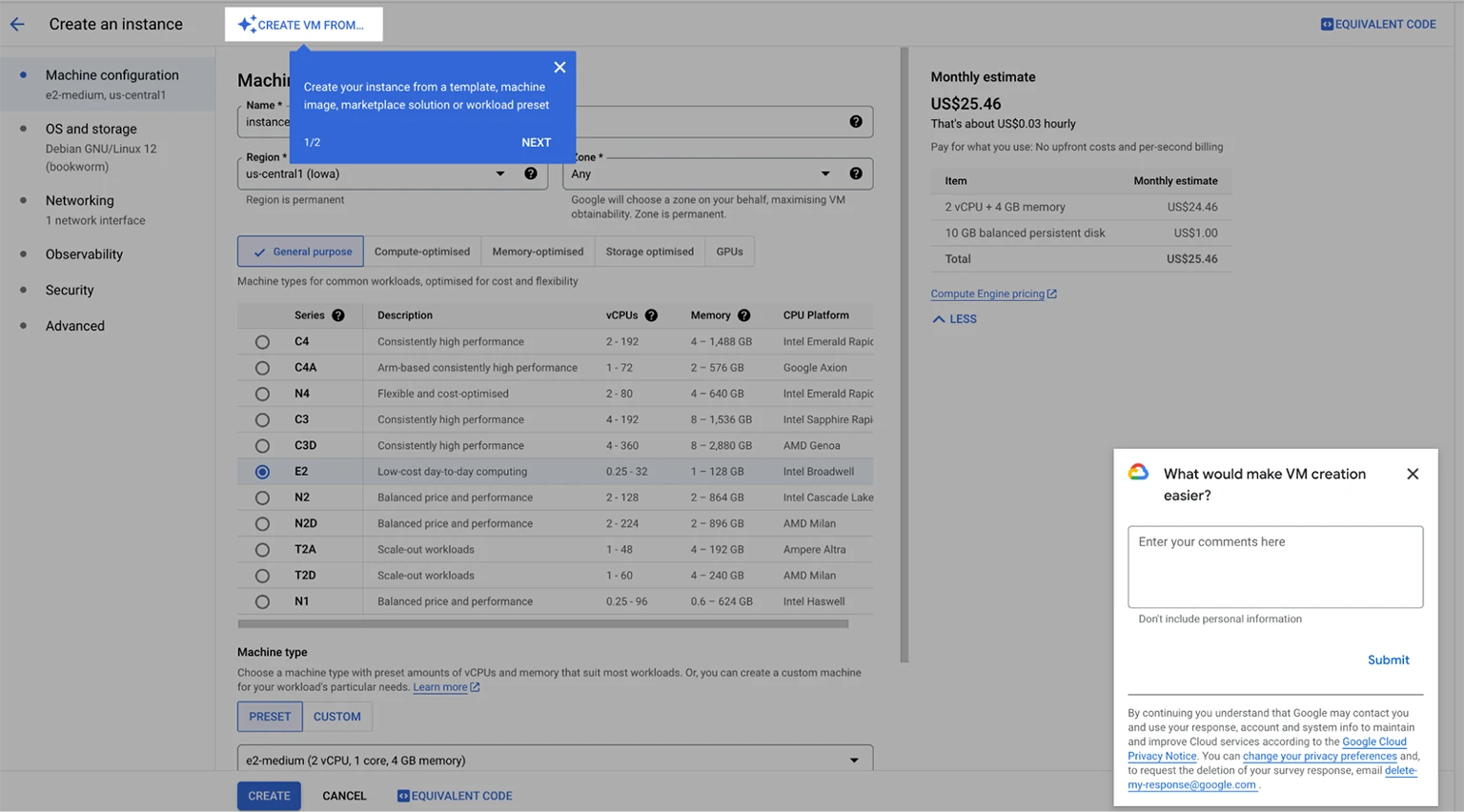Switch to the General purpose tab

click(x=300, y=252)
